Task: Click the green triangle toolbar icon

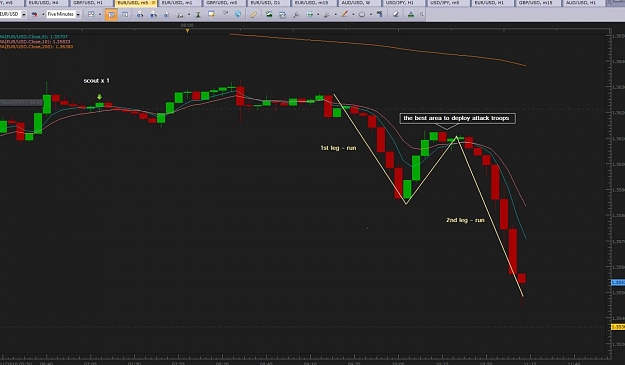Action: click(x=411, y=14)
